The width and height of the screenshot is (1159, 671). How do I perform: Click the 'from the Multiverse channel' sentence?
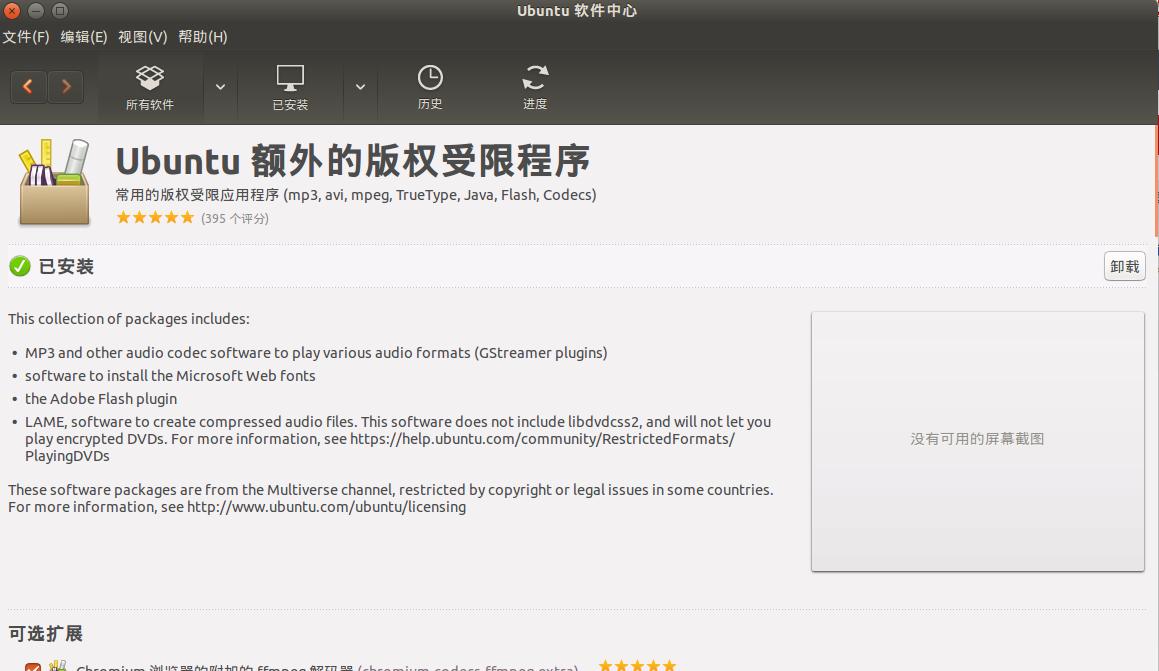point(390,490)
